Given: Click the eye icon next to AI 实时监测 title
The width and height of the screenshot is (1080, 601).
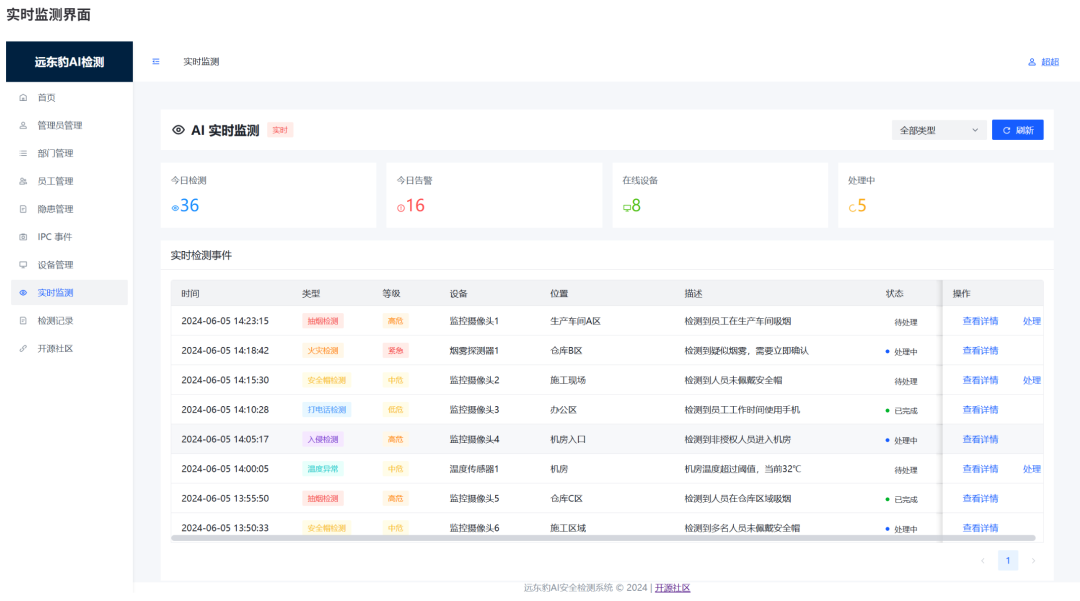Looking at the screenshot, I should click(x=178, y=130).
